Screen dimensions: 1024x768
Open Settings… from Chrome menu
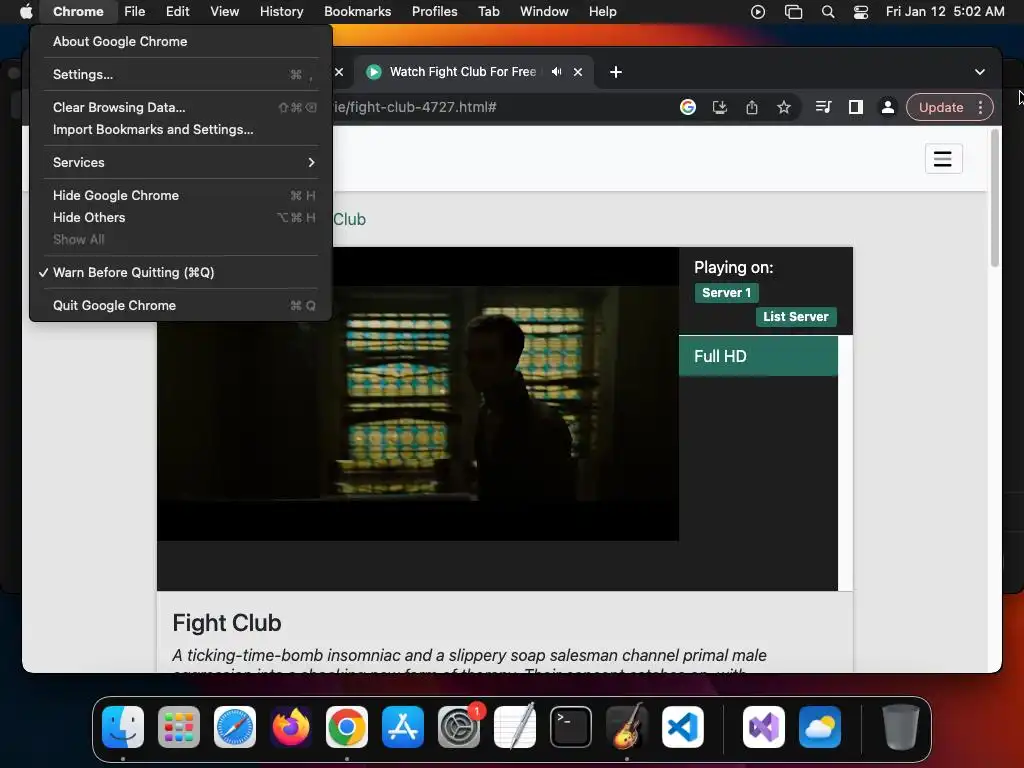click(181, 74)
